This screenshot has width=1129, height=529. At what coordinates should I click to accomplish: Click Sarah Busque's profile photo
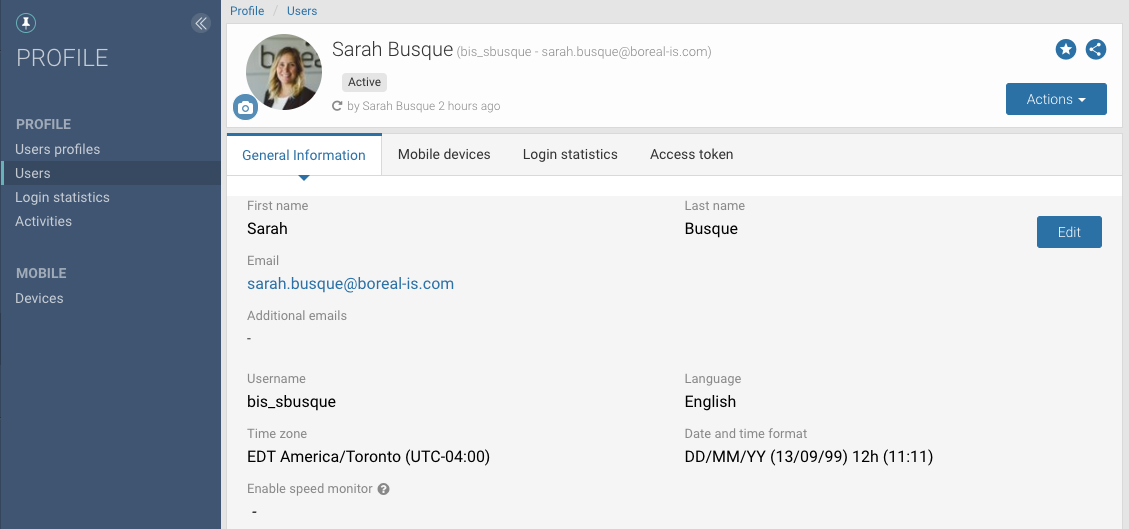coord(284,70)
